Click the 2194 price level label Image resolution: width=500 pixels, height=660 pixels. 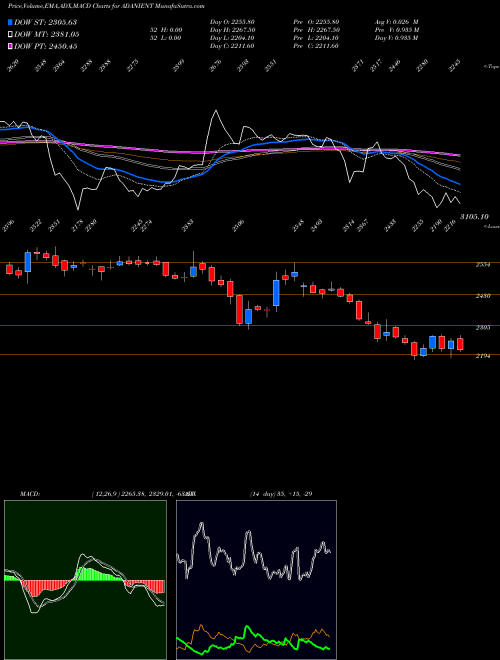[483, 357]
